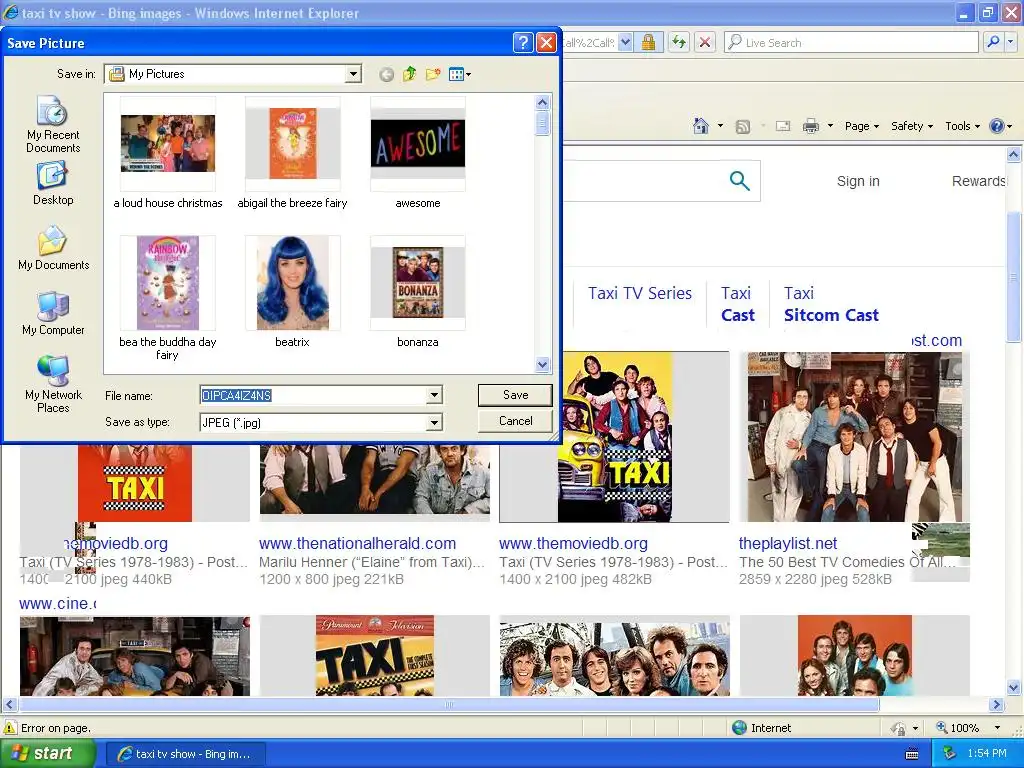Click the Marilu Henner Elaine from Taxi caption
Screen dimensions: 1024x768
372,562
